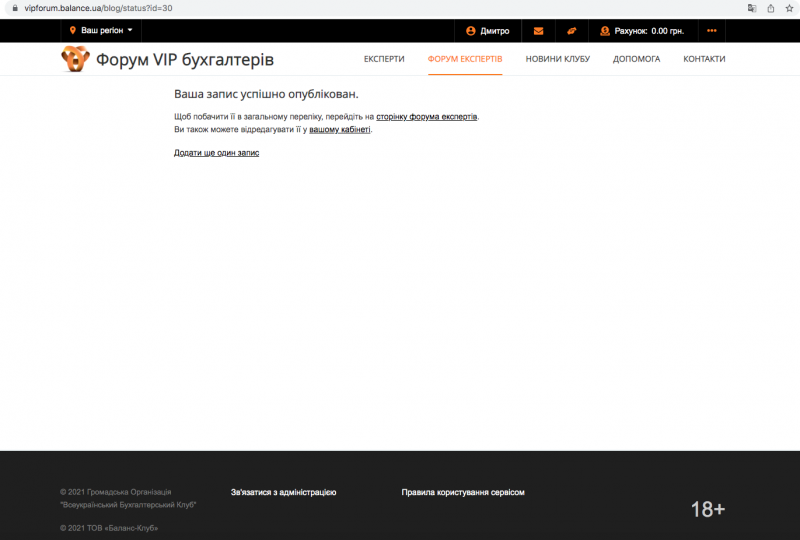Click the orange pencil write icon in top bar
Viewport: 800px width, 540px height.
(571, 31)
